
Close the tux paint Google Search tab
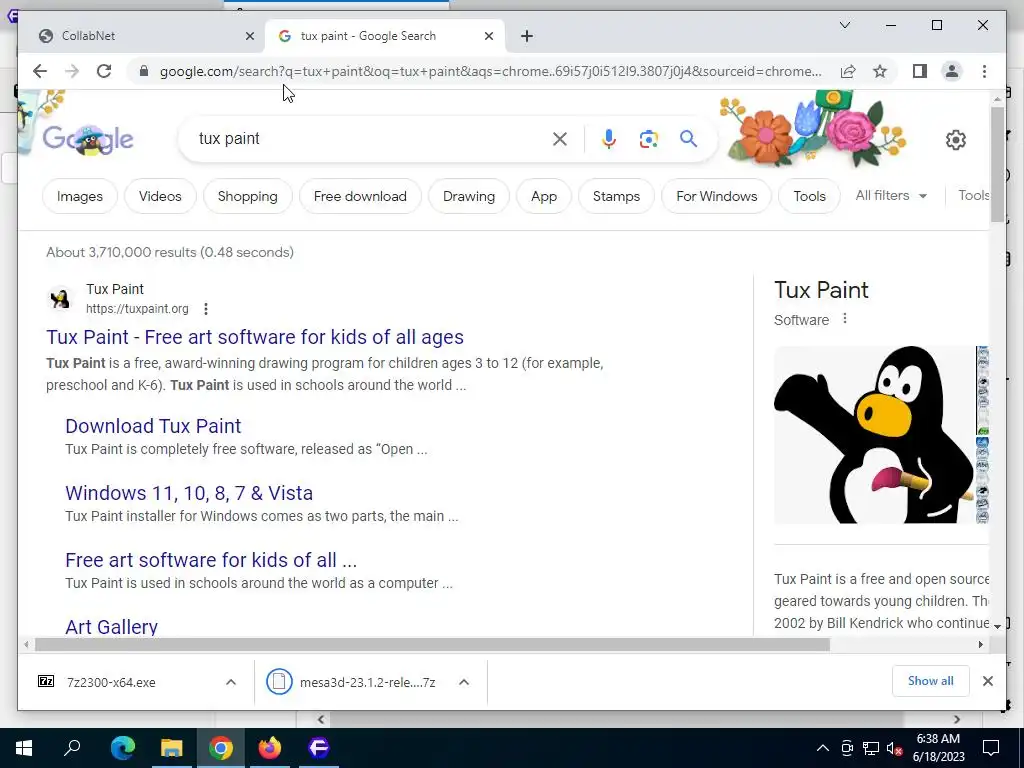[x=488, y=36]
